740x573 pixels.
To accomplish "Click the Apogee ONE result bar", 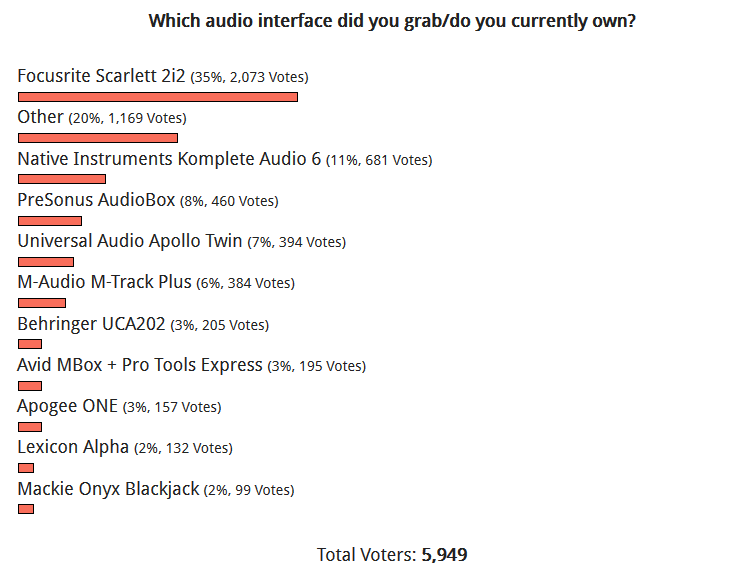I will click(x=30, y=427).
